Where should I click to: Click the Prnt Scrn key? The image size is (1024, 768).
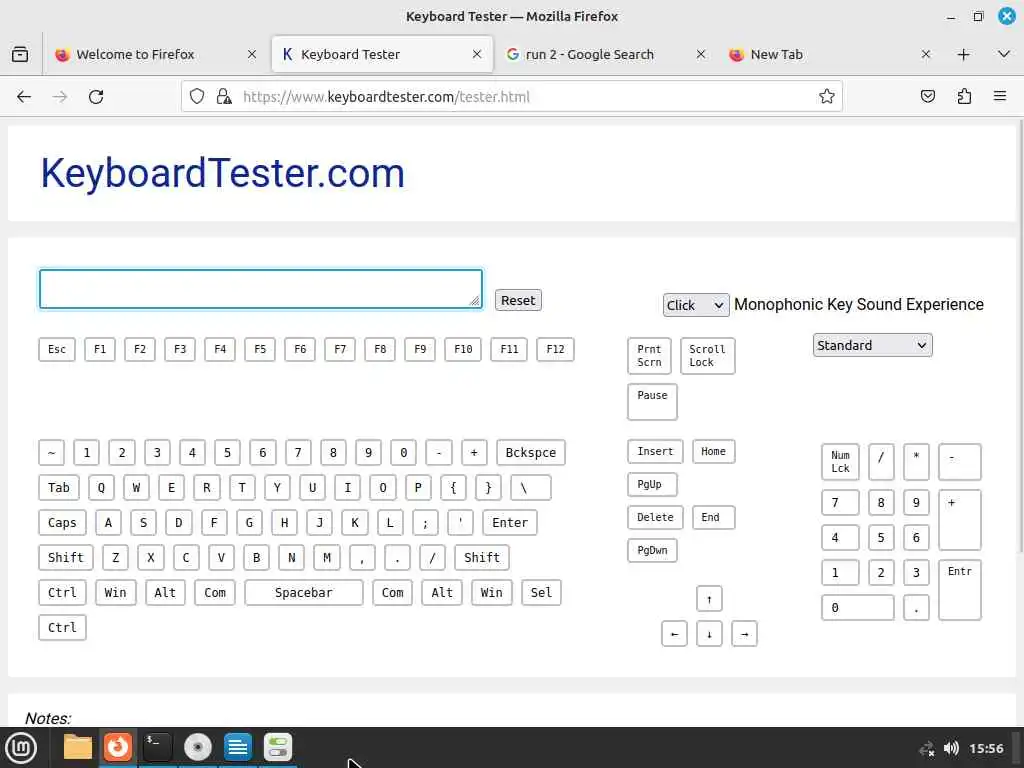coord(649,356)
